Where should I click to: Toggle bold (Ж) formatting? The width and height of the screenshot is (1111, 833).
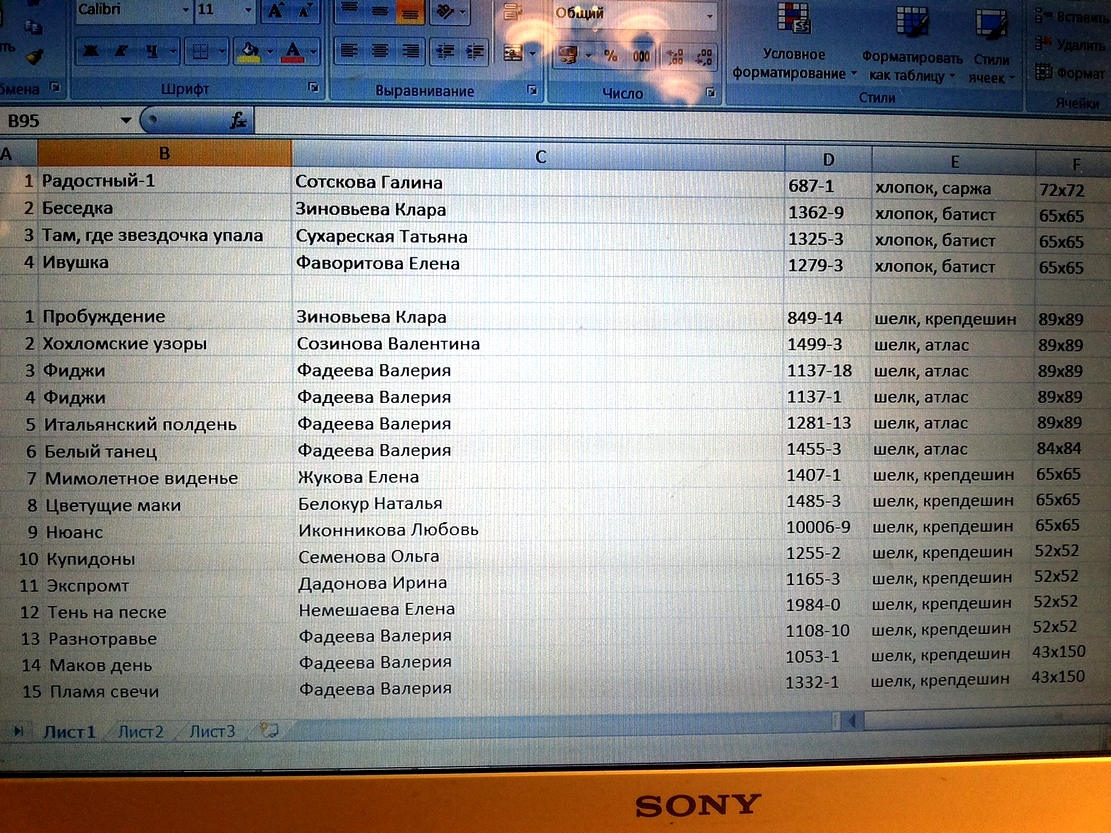90,51
